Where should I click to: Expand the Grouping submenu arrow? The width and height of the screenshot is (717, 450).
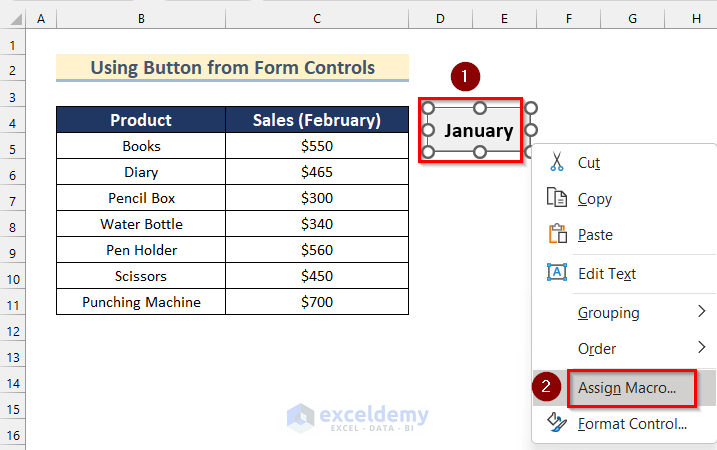pyautogui.click(x=701, y=312)
